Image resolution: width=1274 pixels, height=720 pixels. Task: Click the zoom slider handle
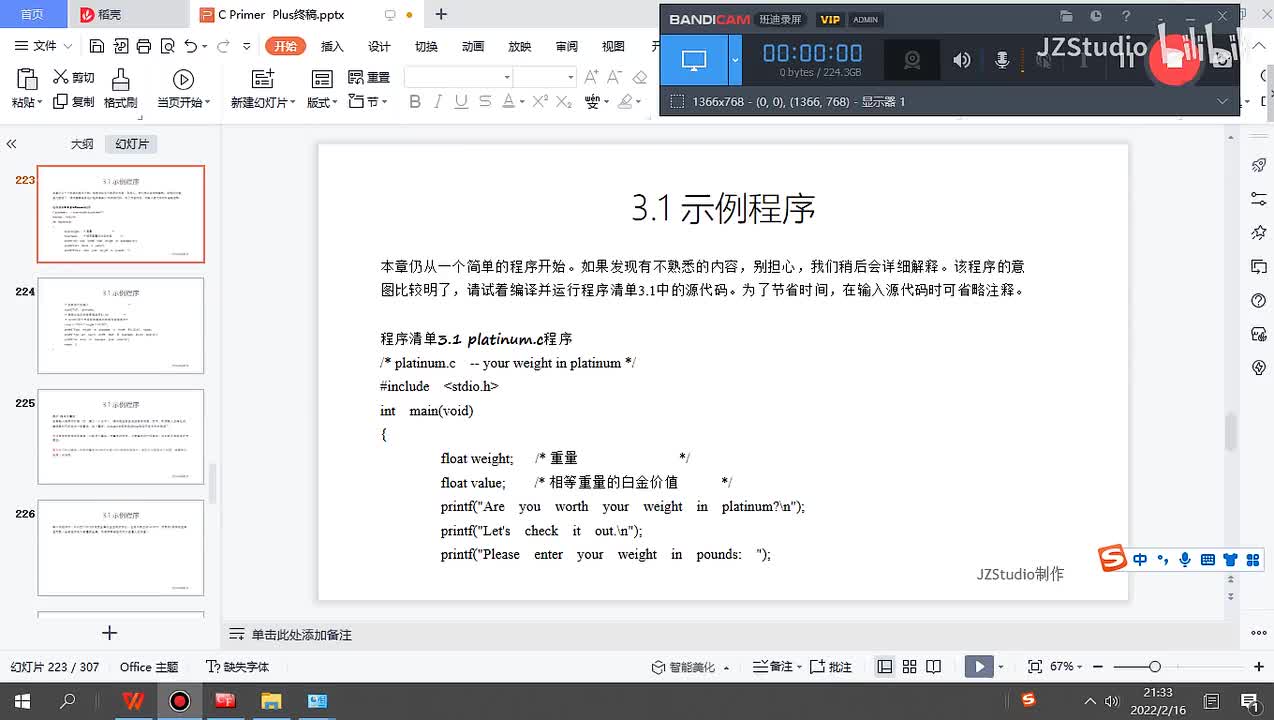click(1155, 667)
